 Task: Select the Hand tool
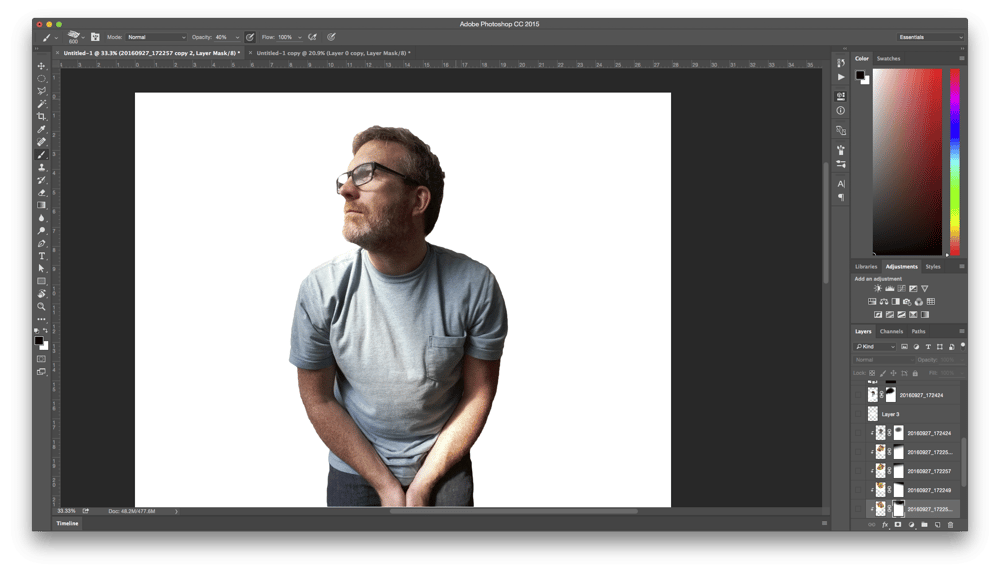[x=41, y=294]
